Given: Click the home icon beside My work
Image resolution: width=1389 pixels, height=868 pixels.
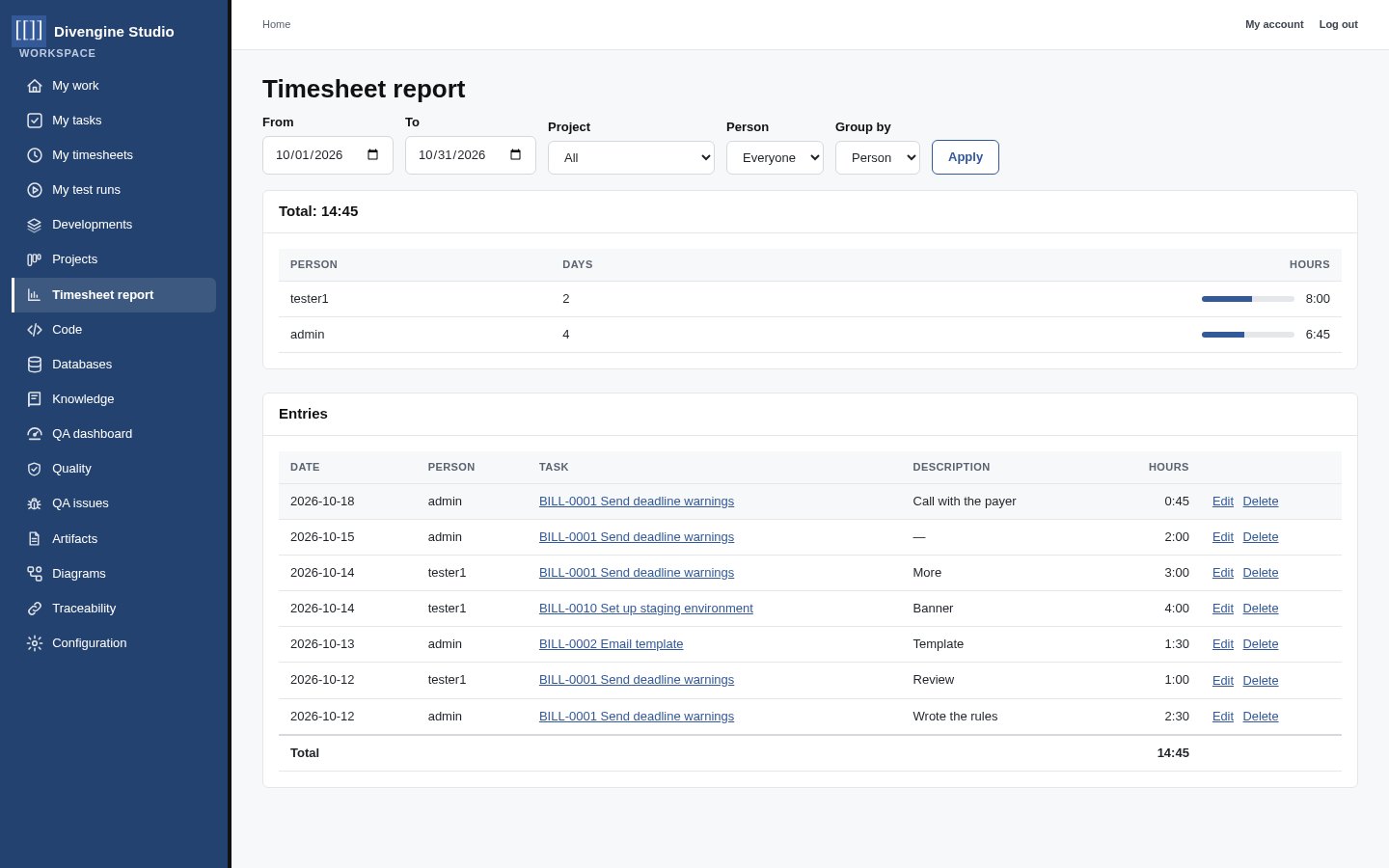Looking at the screenshot, I should (35, 86).
